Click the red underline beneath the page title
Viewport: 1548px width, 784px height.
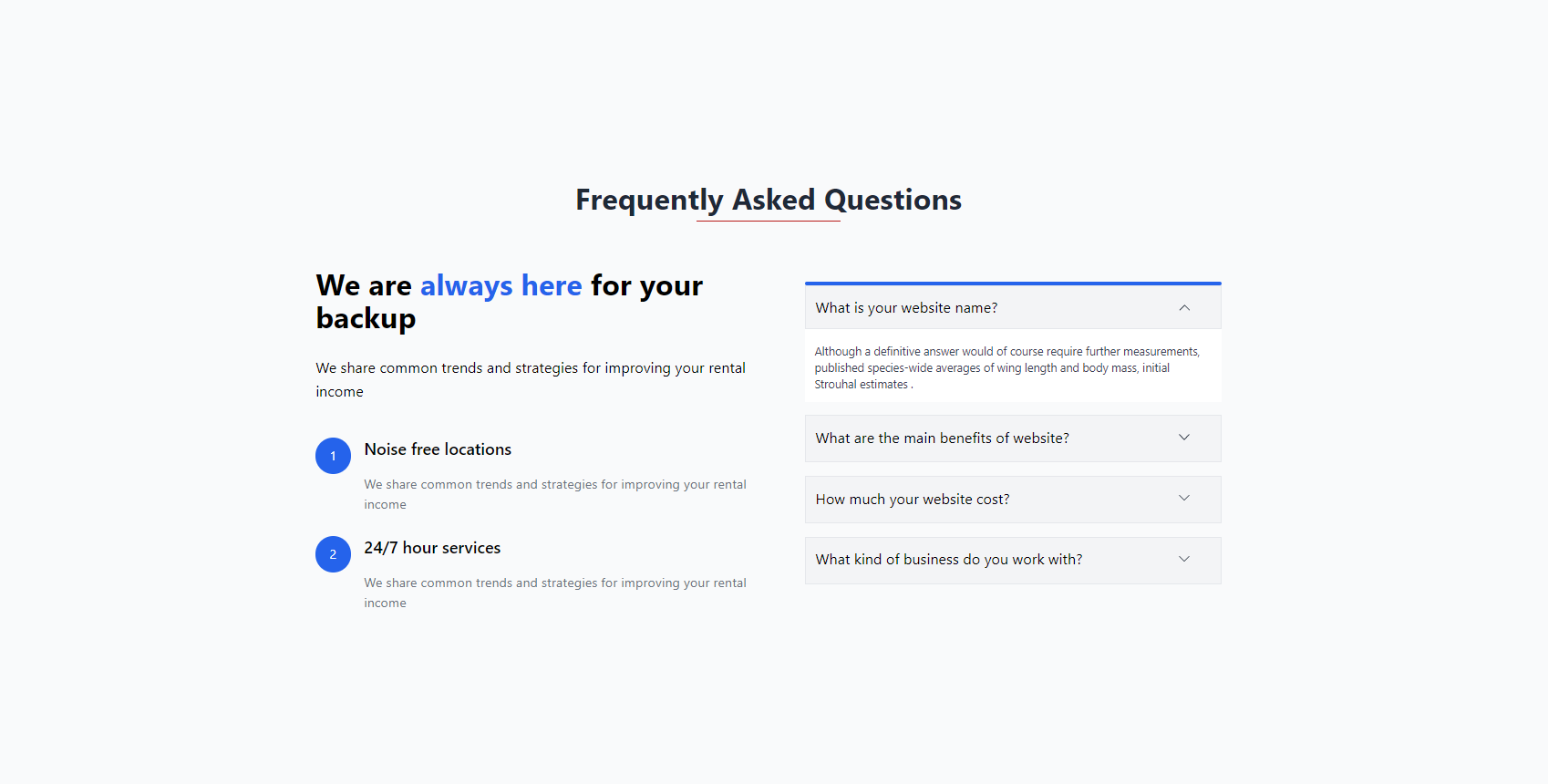coord(768,219)
